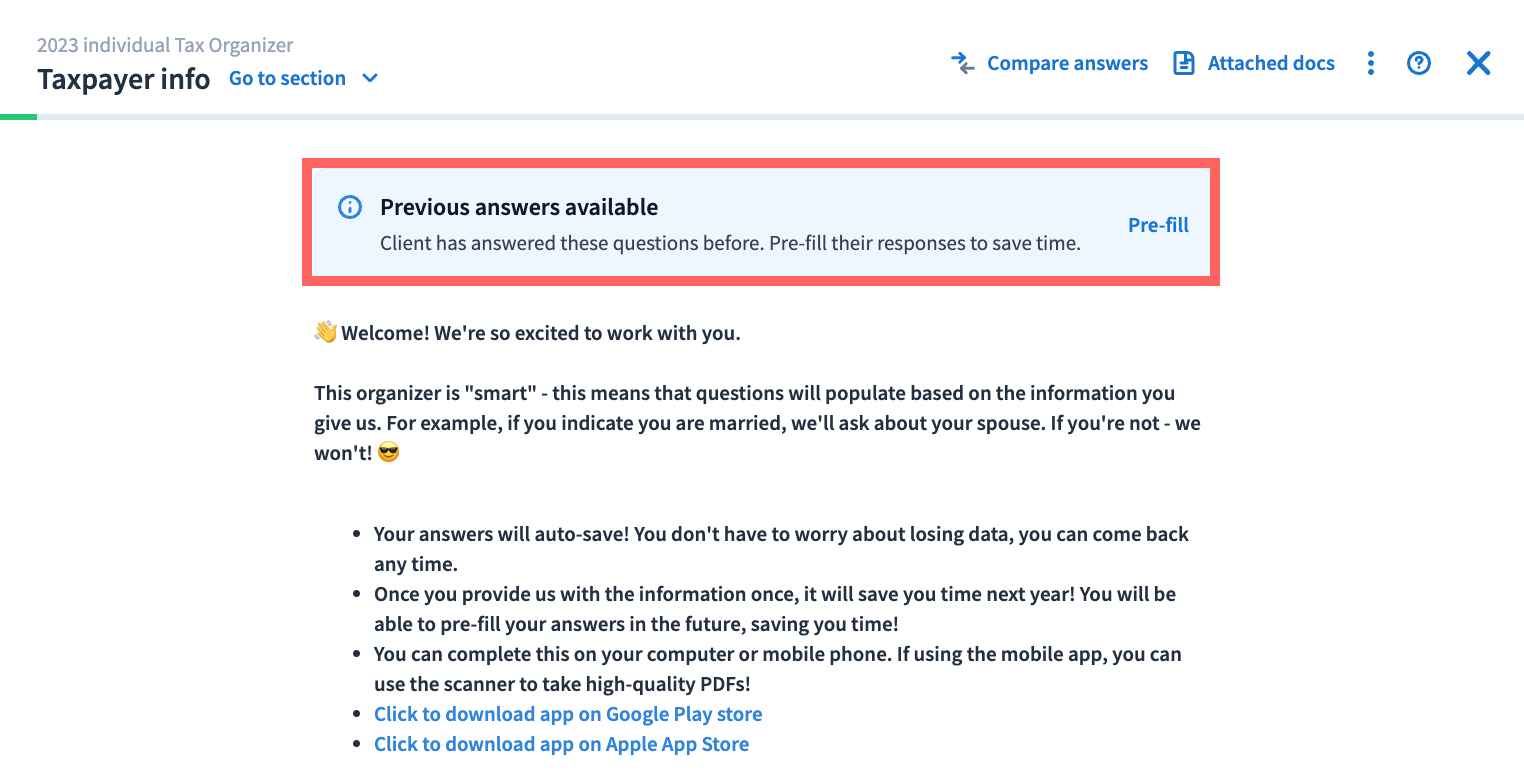This screenshot has height=784, width=1524.
Task: Close the organizer with the X icon
Action: 1478,64
